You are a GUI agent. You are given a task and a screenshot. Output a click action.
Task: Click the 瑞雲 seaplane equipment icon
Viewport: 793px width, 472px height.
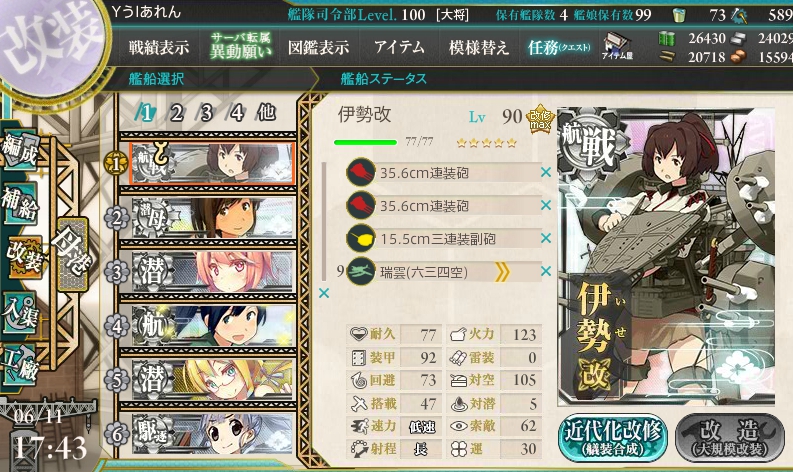(361, 272)
